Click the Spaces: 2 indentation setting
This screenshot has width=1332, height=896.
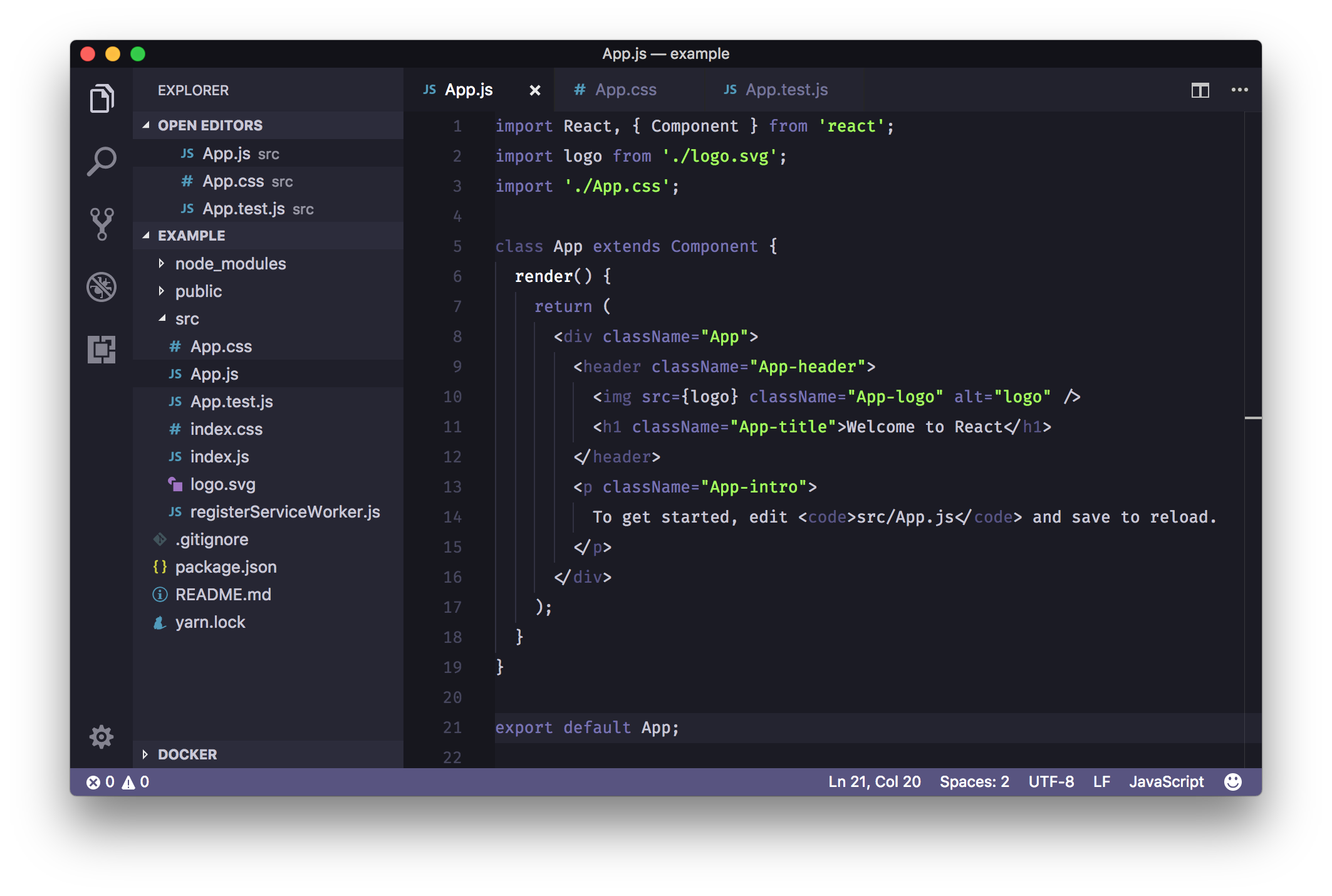coord(974,782)
